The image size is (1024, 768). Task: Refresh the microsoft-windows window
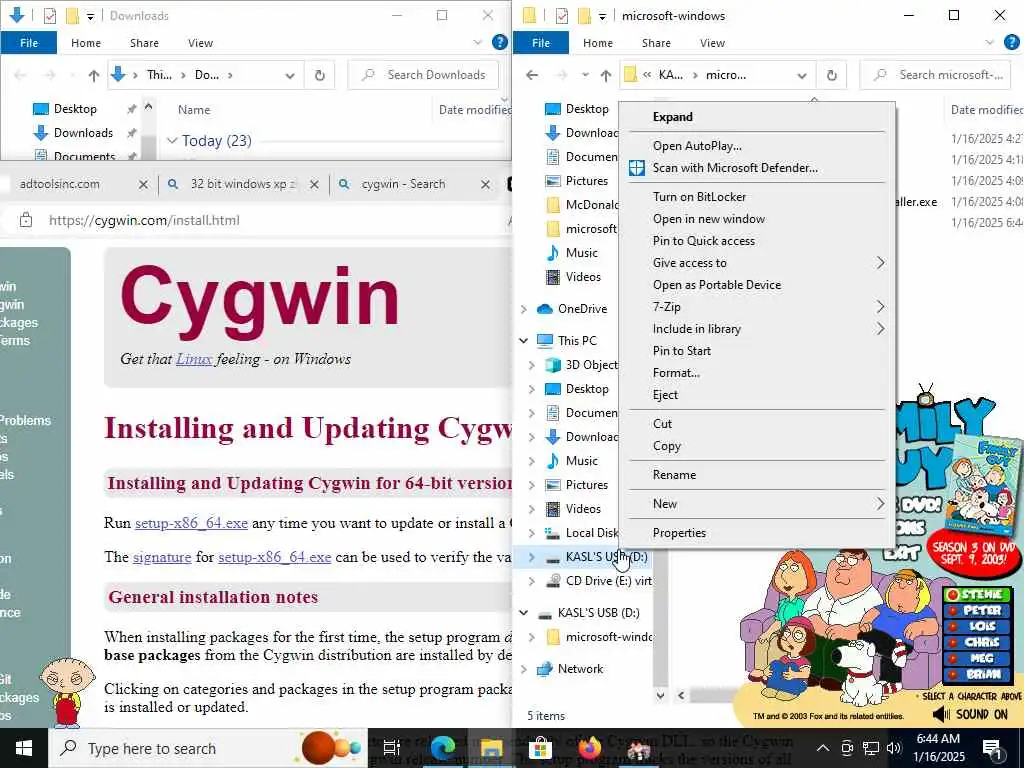pyautogui.click(x=831, y=75)
